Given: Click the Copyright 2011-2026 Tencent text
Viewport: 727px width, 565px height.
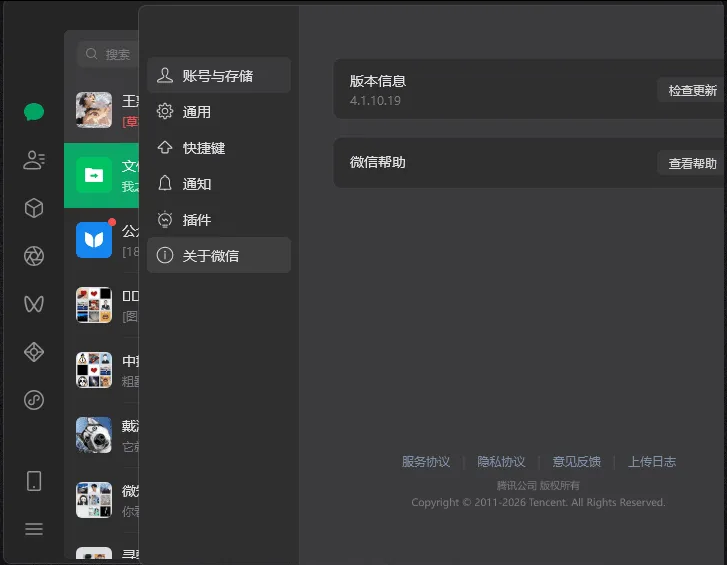Looking at the screenshot, I should pyautogui.click(x=538, y=502).
